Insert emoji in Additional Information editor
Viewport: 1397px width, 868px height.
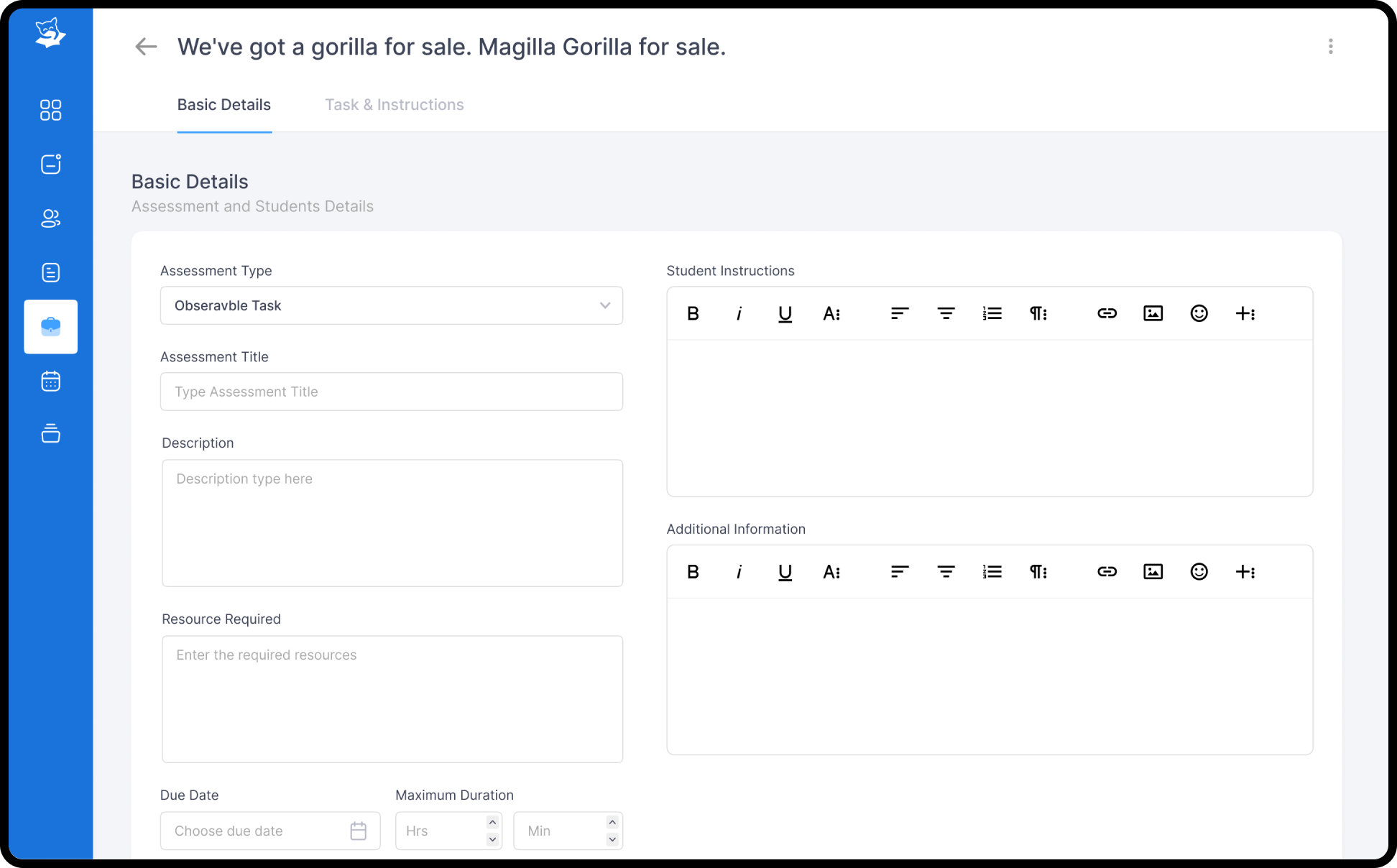point(1199,571)
